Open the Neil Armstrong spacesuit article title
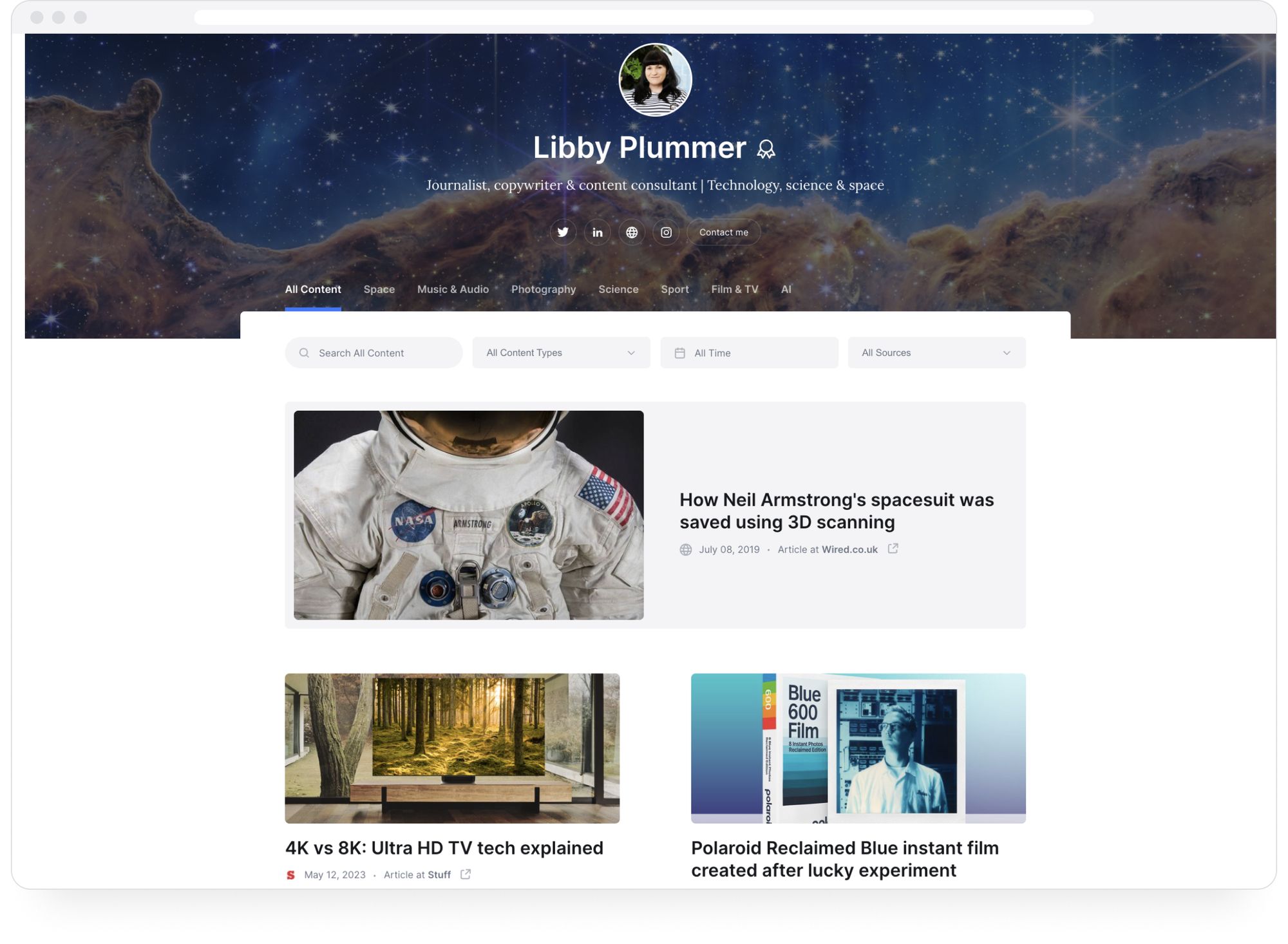 pos(837,511)
